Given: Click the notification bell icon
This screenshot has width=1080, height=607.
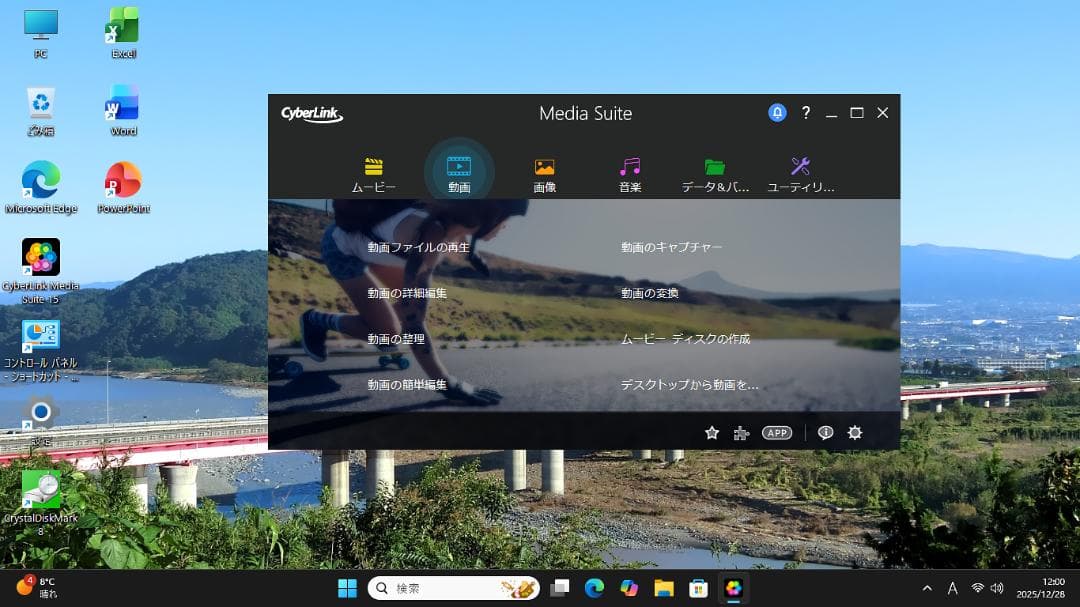Looking at the screenshot, I should click(778, 113).
